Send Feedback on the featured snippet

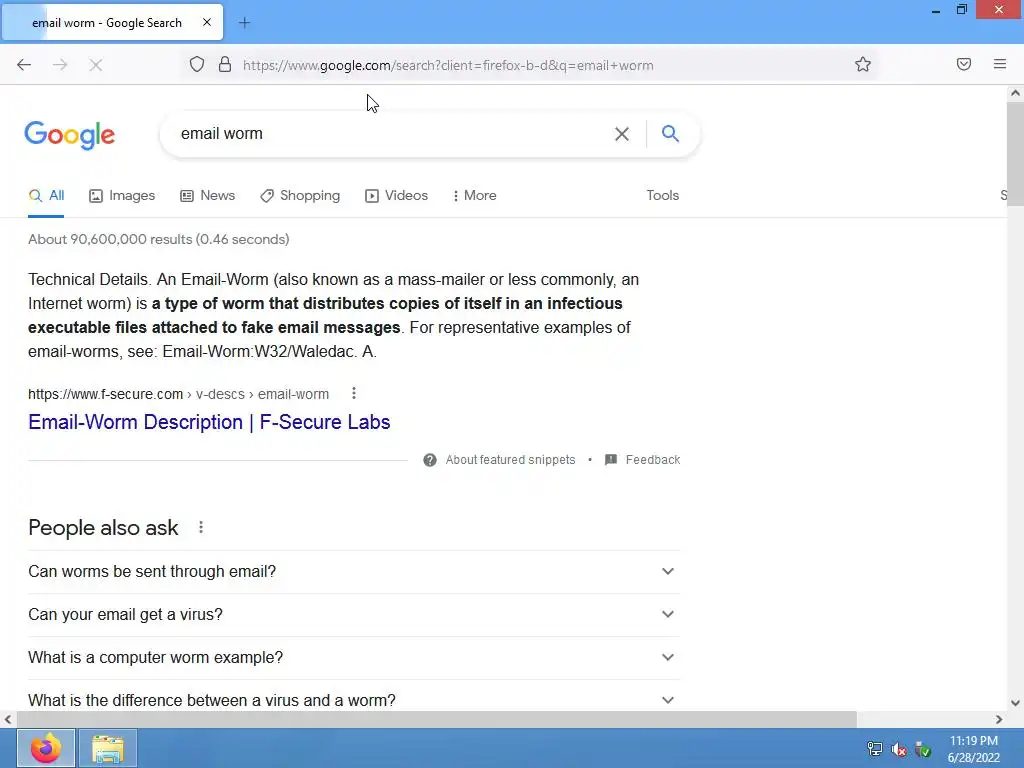(643, 460)
